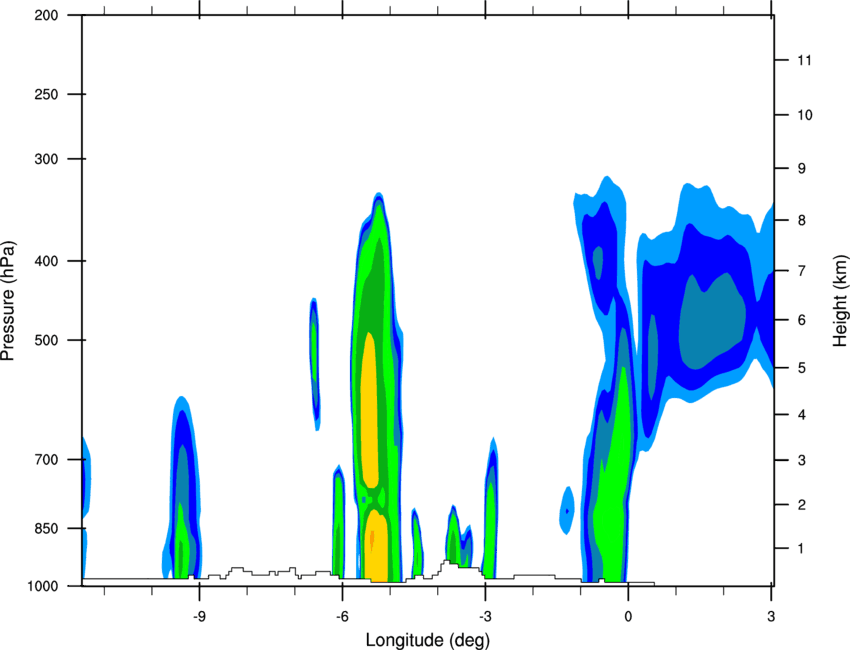
Task: Click the -6 longitude tick label
Action: (342, 616)
